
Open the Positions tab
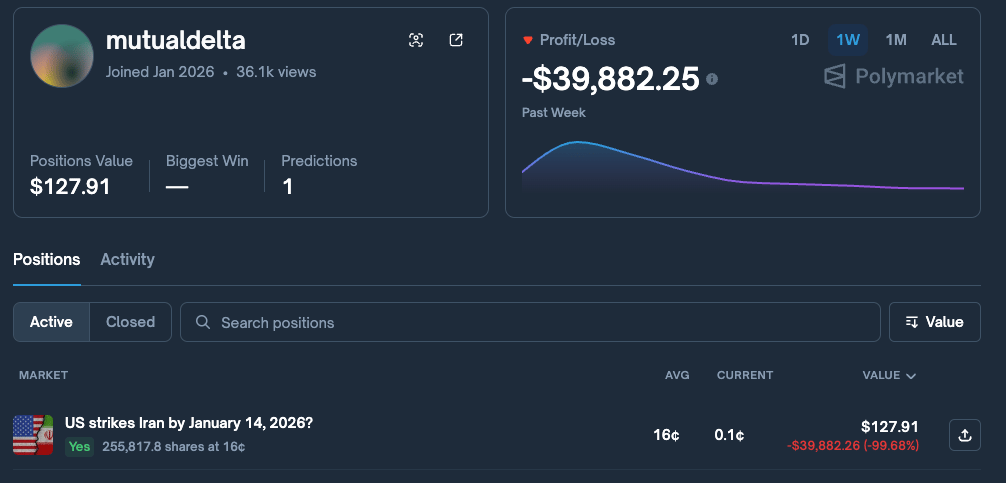click(46, 259)
